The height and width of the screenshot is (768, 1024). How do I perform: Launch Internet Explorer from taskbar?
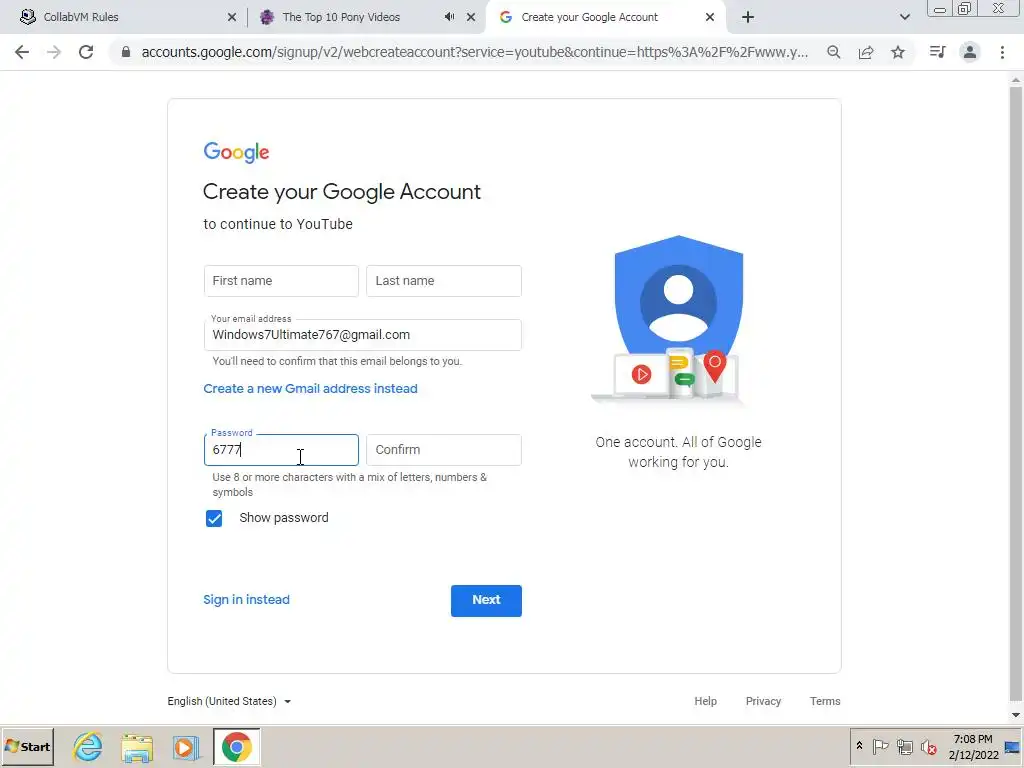pos(88,747)
